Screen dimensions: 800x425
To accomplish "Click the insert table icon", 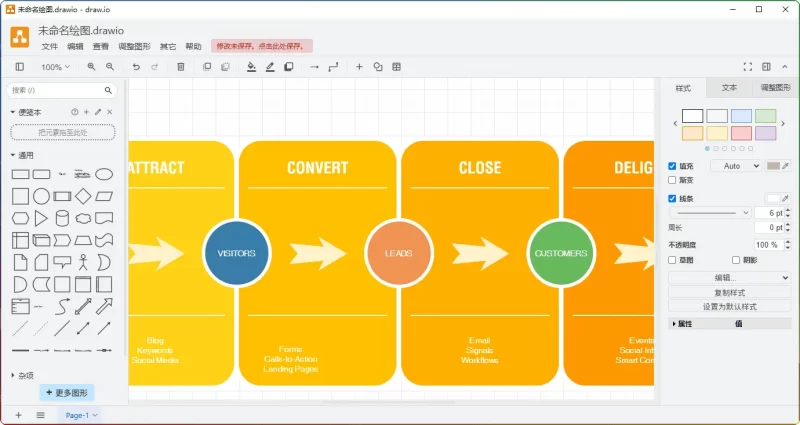I will pyautogui.click(x=397, y=67).
